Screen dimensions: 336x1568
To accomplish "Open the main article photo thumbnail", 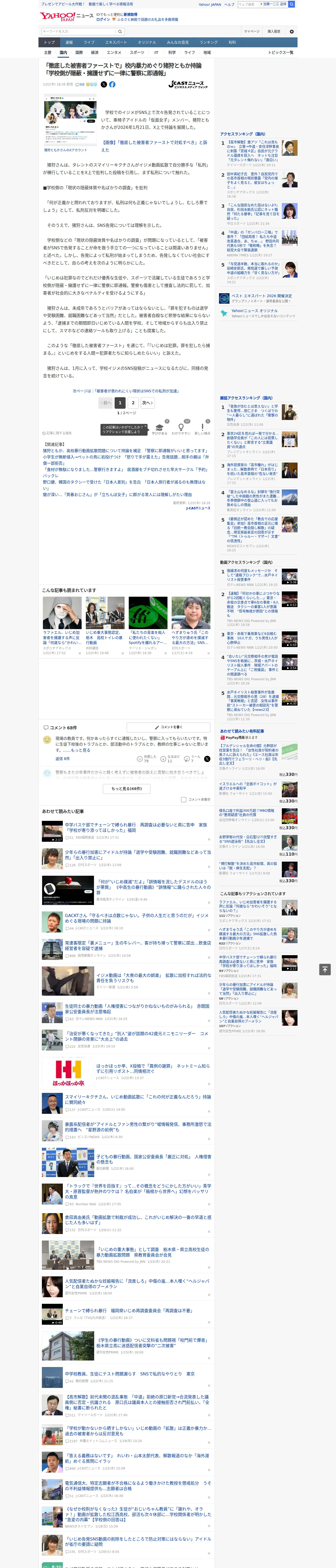I will point(70,121).
